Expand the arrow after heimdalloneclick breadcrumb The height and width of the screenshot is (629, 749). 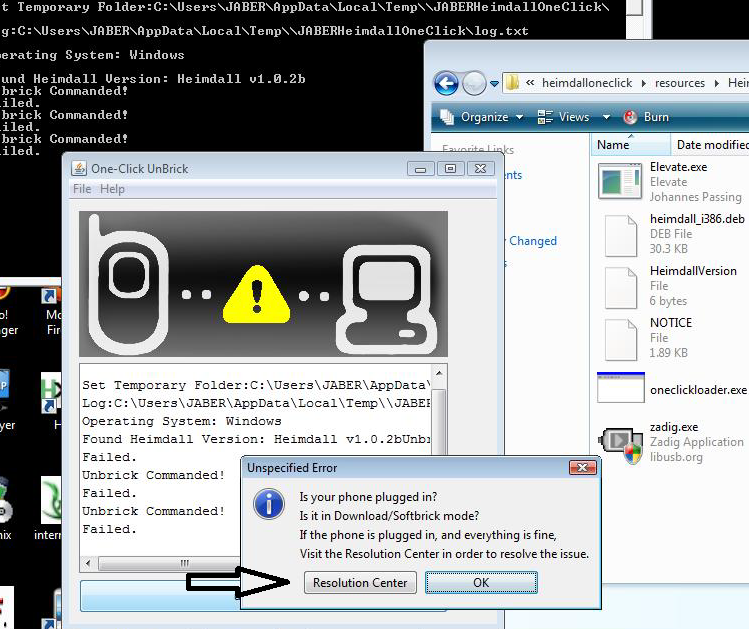point(643,84)
